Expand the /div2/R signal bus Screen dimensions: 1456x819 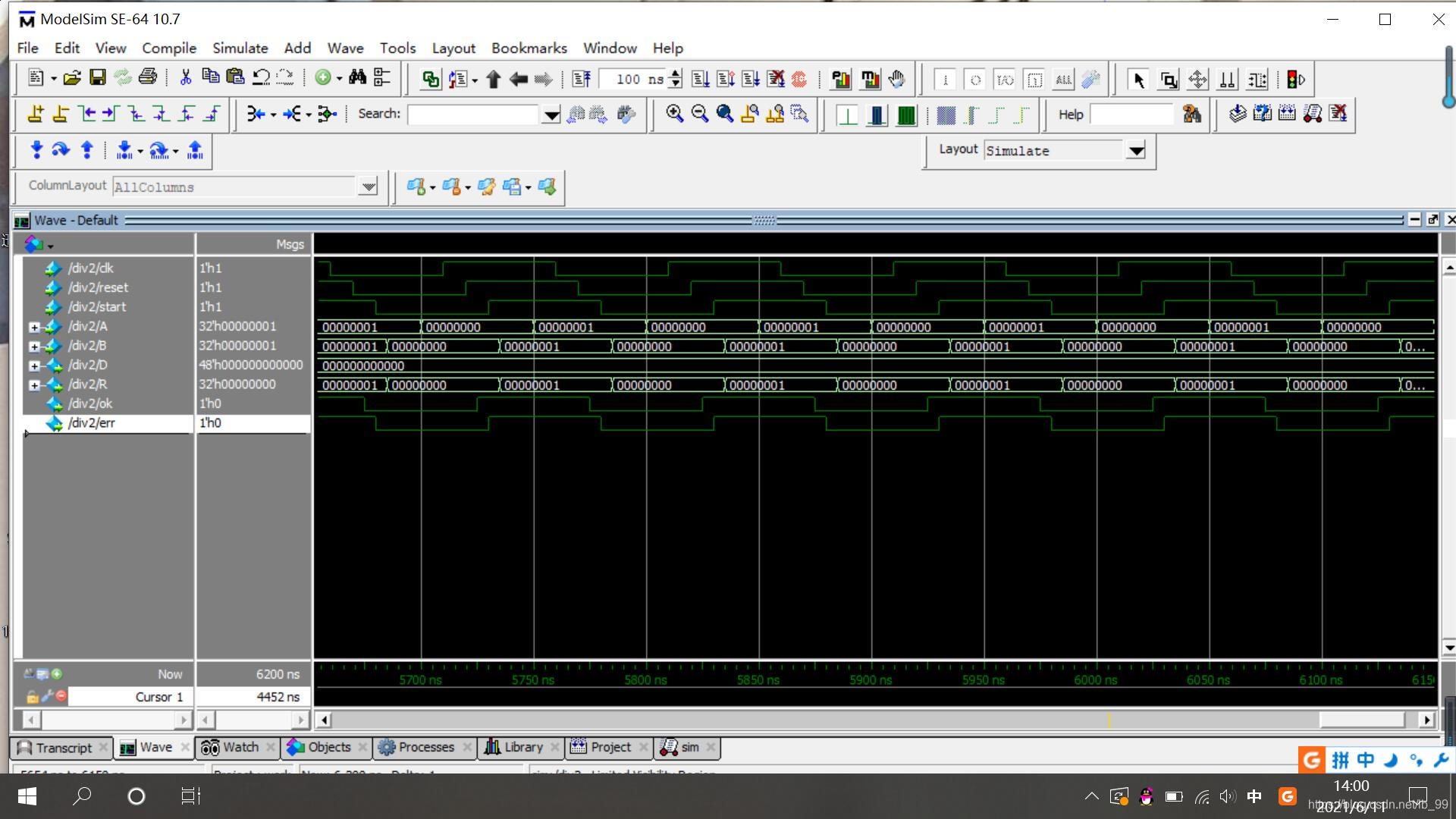[x=34, y=385]
